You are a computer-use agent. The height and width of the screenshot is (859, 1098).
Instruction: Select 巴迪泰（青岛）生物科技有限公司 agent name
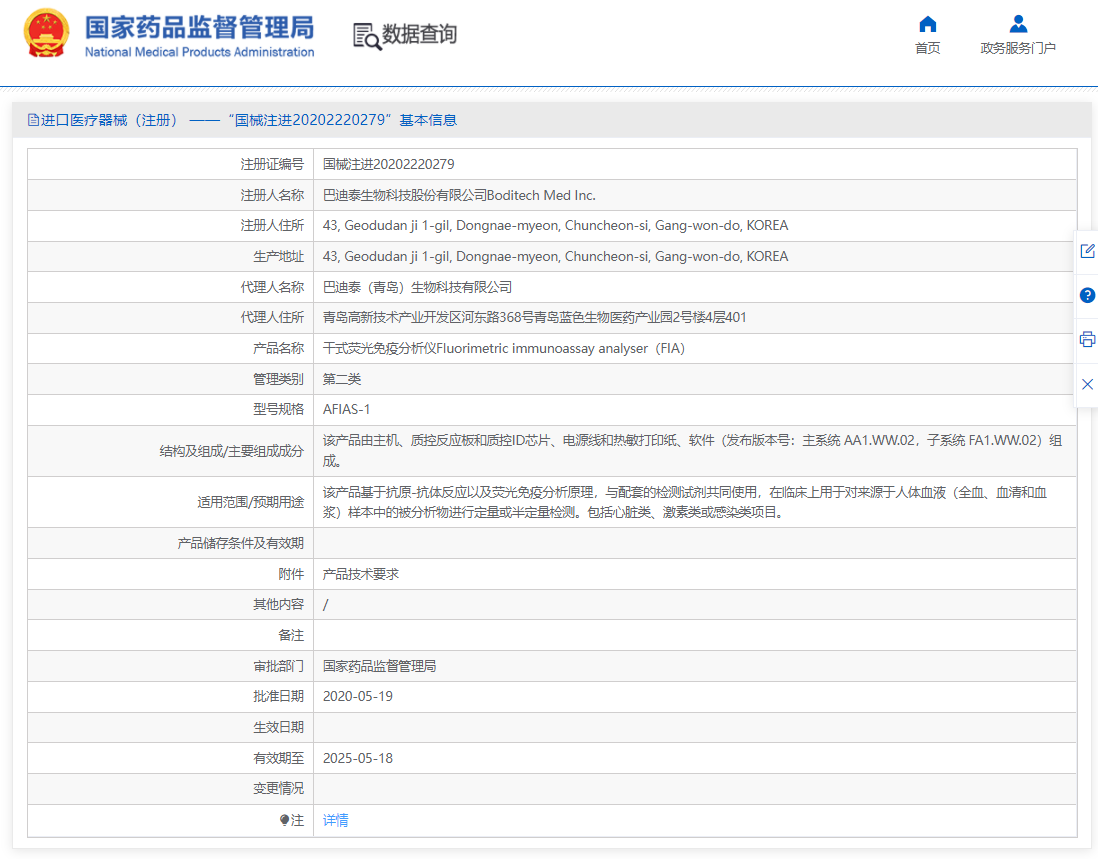click(x=417, y=287)
